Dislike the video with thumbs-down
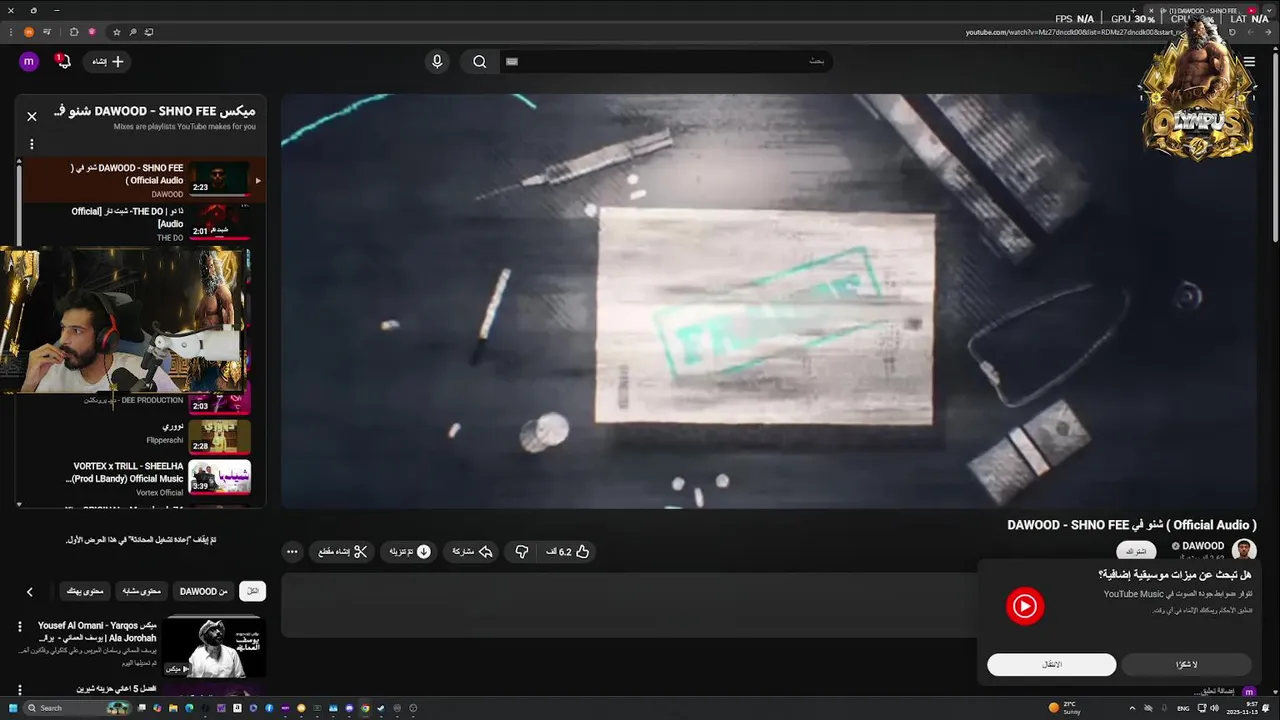1280x720 pixels. point(521,551)
